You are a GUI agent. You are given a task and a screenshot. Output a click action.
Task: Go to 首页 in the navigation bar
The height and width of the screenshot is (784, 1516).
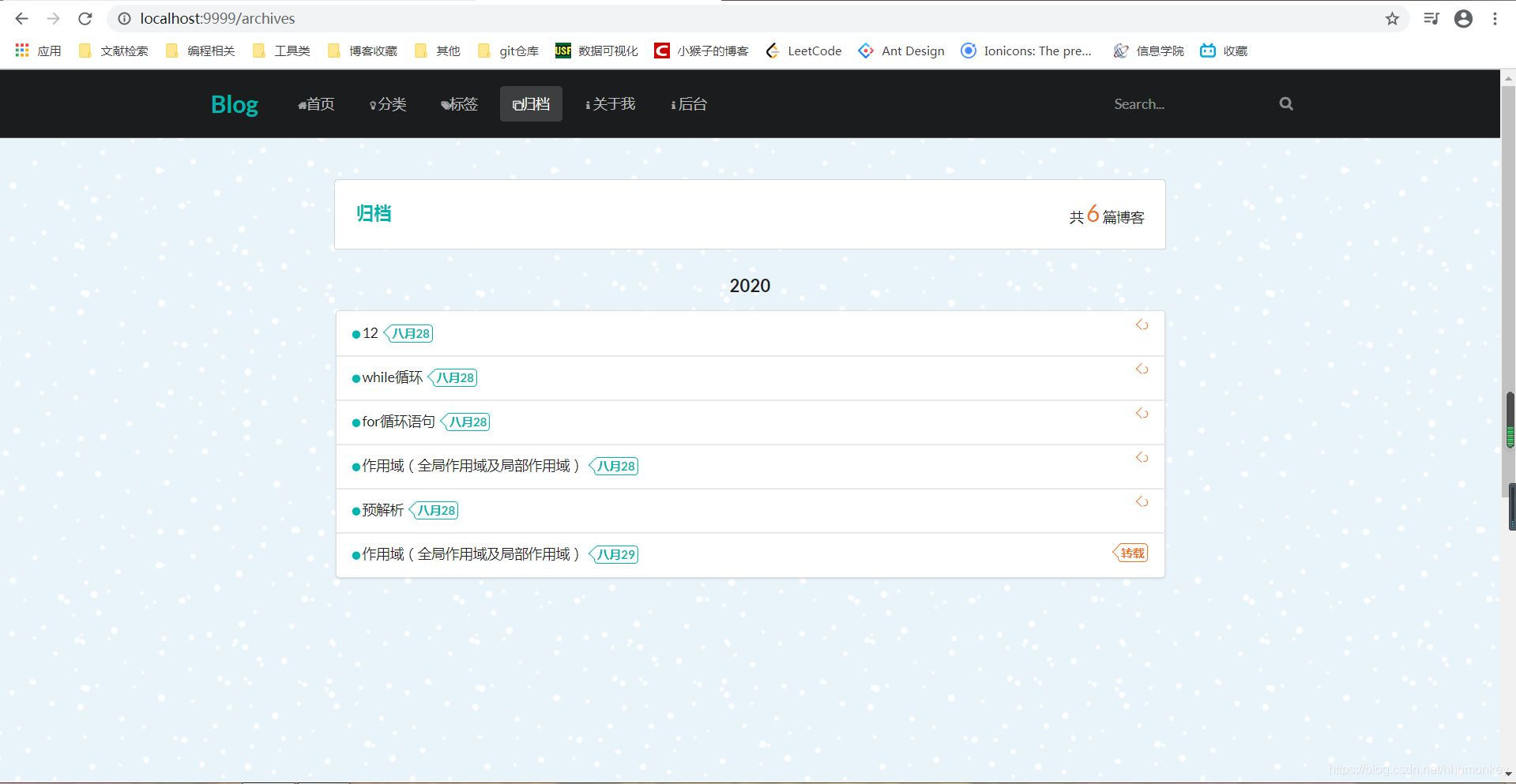[x=316, y=104]
